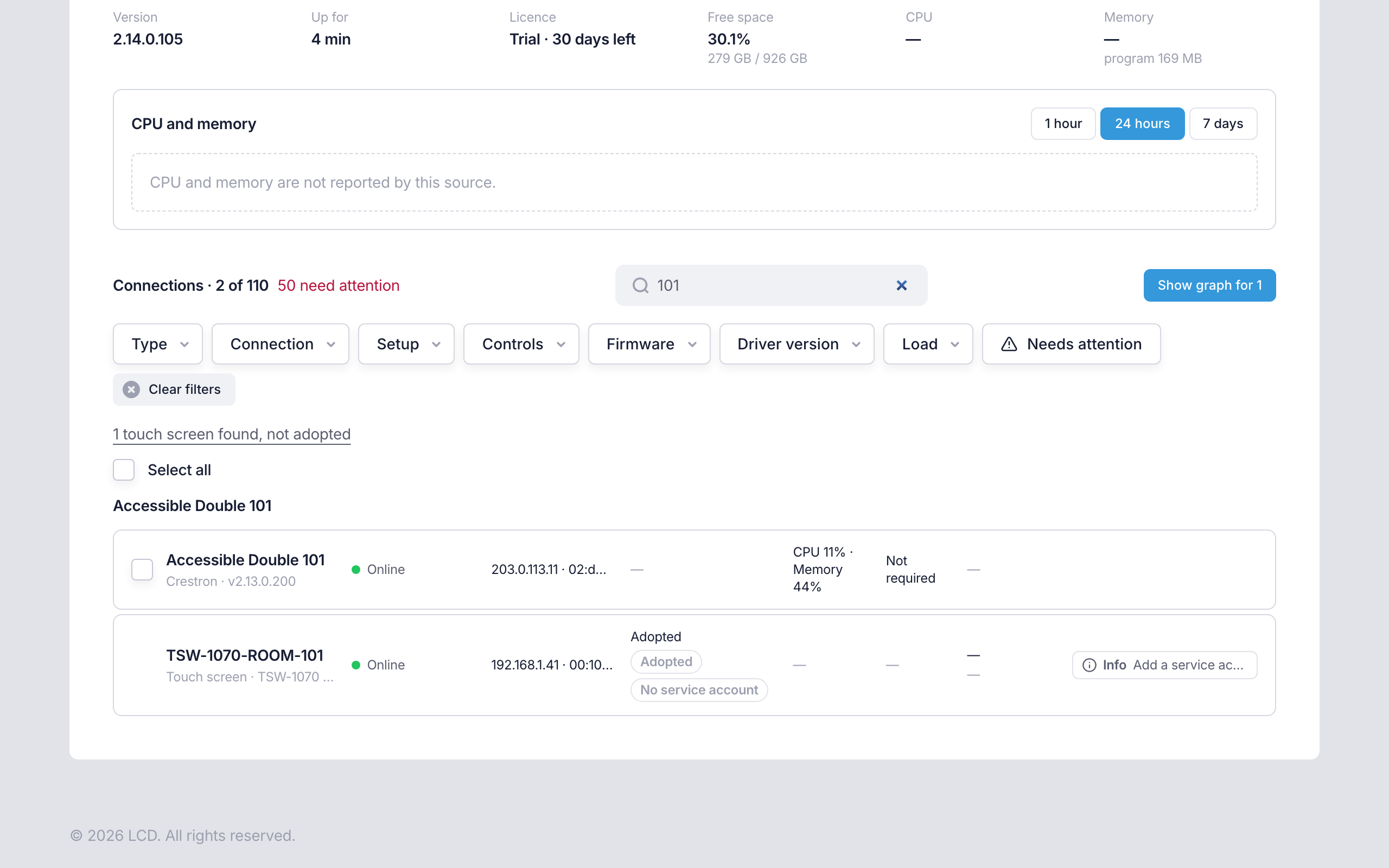The height and width of the screenshot is (868, 1389).
Task: Click the Trial · 30 days left licence value
Action: point(572,39)
